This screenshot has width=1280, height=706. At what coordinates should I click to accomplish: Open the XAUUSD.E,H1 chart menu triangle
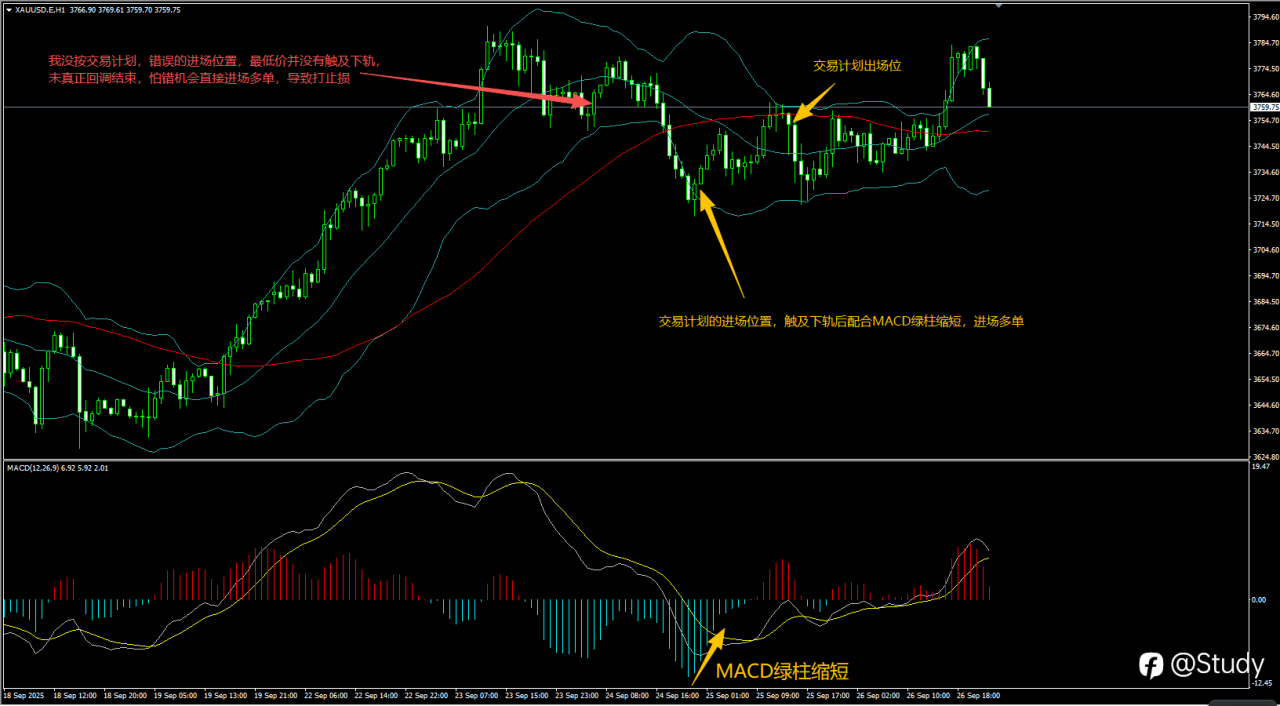click(9, 9)
